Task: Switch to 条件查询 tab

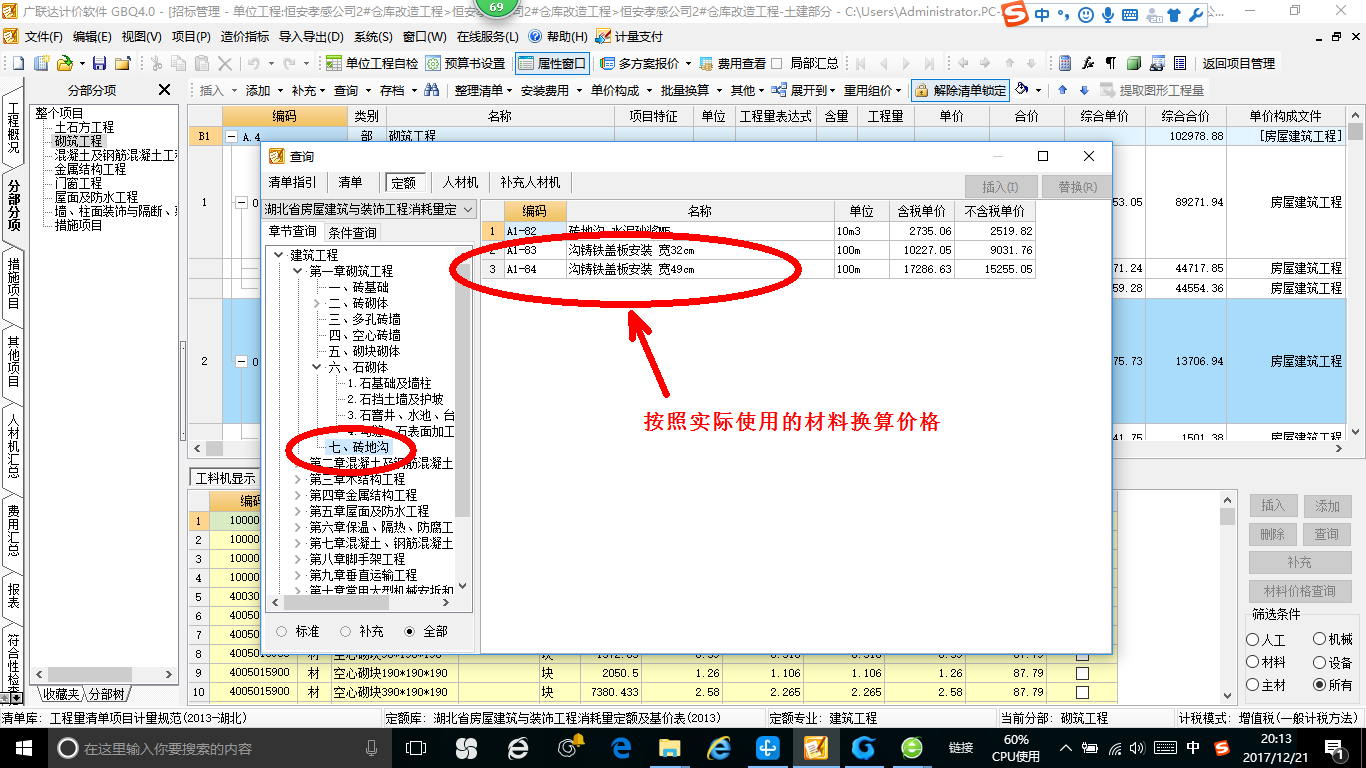Action: pos(352,233)
